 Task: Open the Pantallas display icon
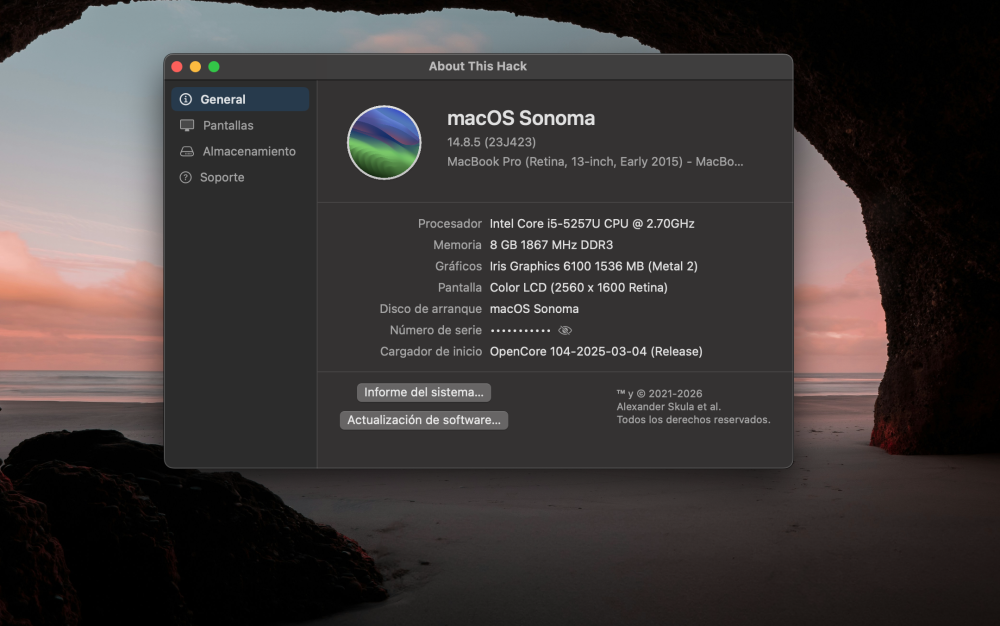pyautogui.click(x=187, y=126)
